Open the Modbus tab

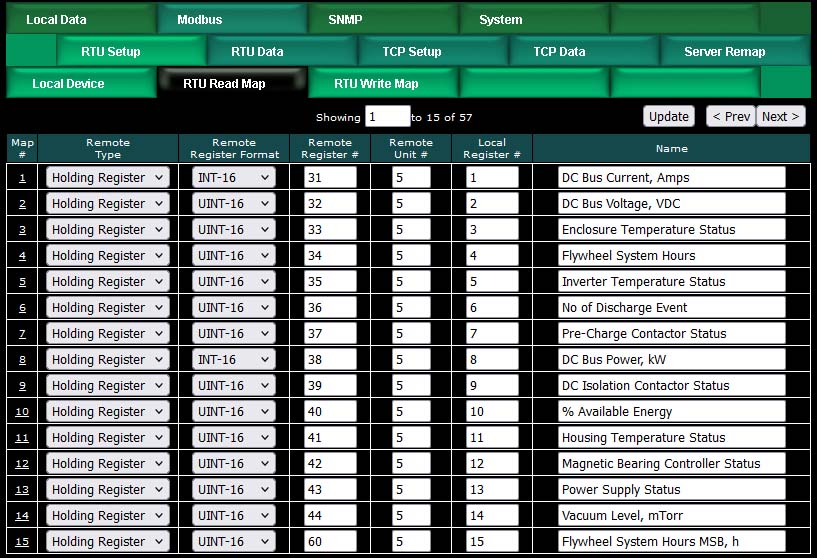(x=200, y=19)
